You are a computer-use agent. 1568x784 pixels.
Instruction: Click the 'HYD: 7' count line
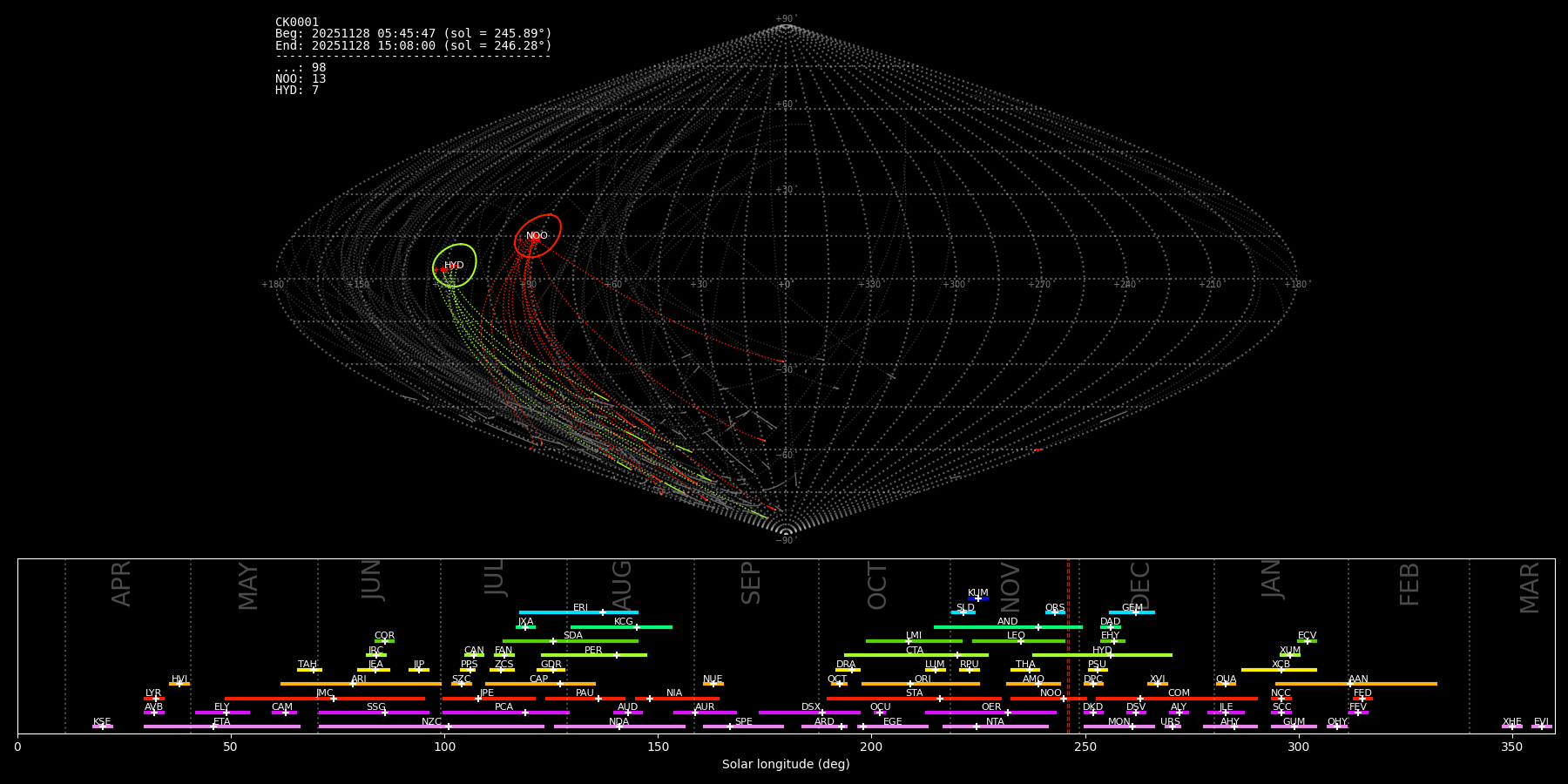point(297,91)
